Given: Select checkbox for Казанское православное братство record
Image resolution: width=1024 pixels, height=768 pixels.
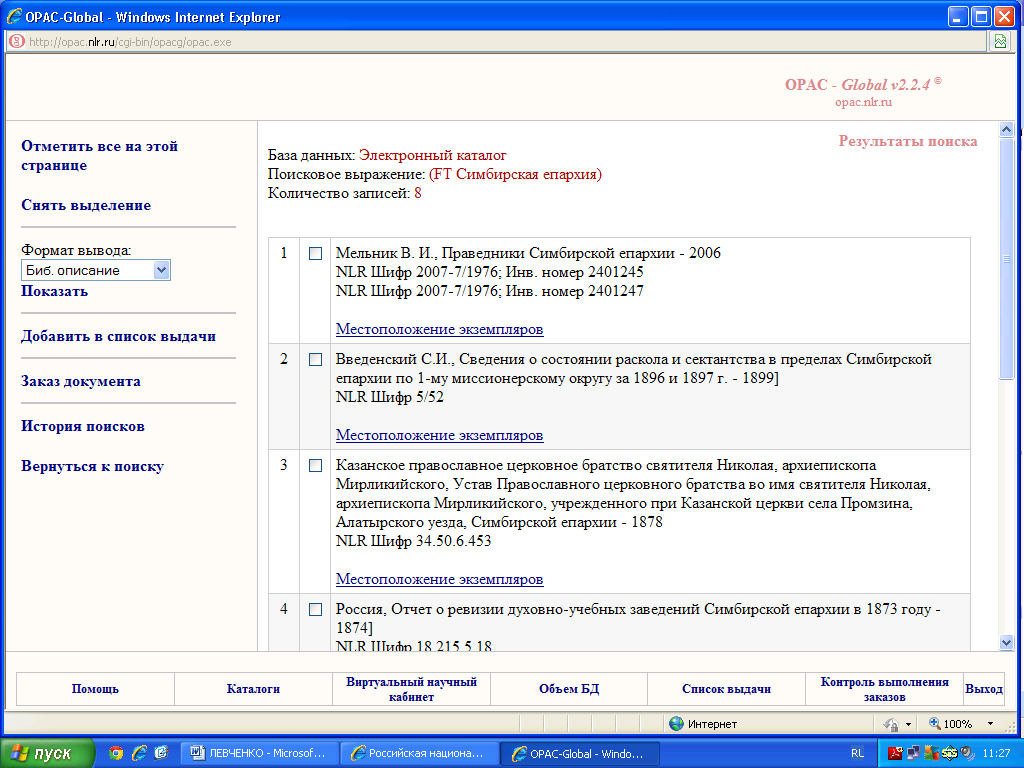Looking at the screenshot, I should [315, 466].
